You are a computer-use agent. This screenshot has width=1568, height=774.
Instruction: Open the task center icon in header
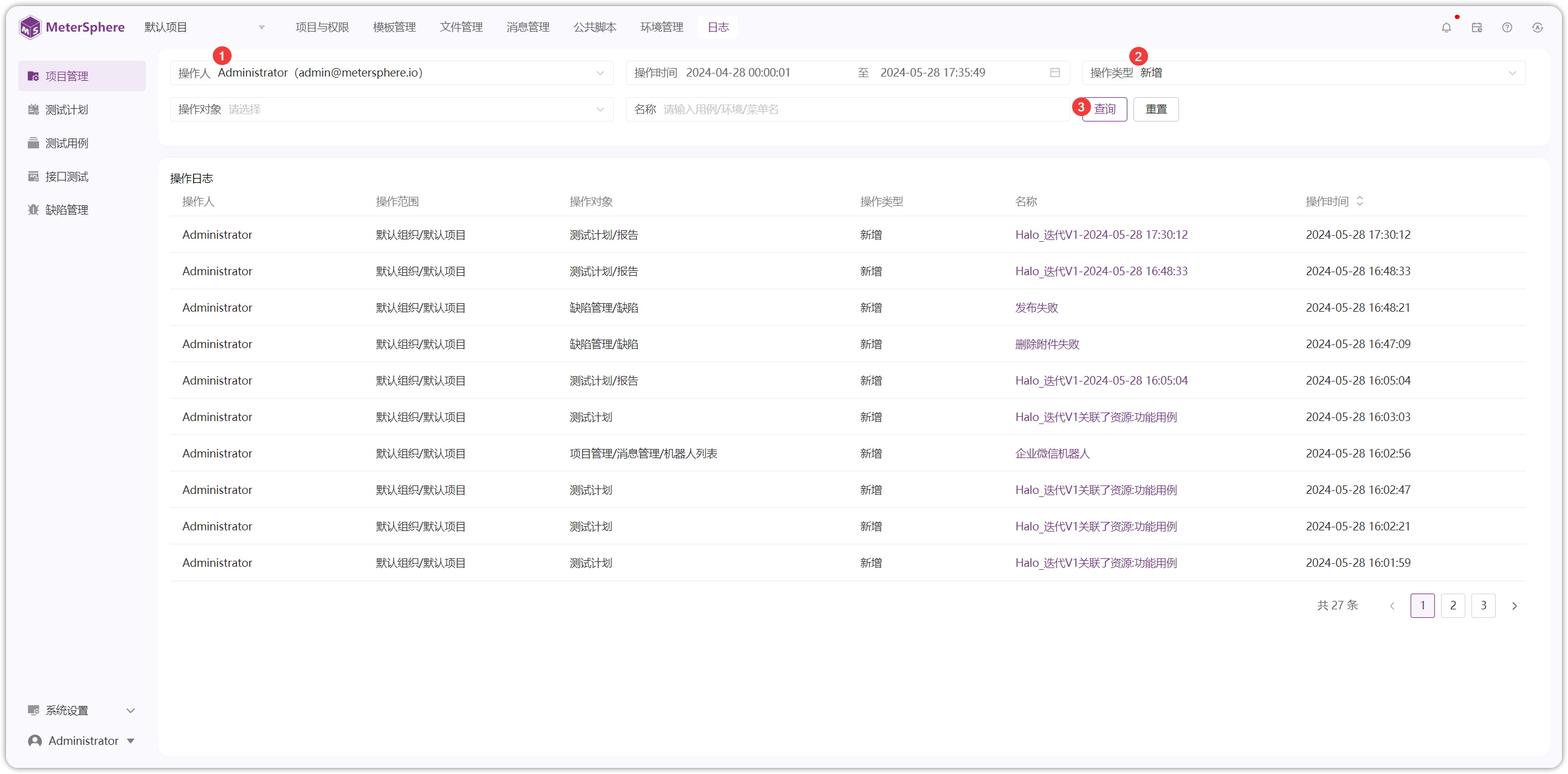point(1477,27)
